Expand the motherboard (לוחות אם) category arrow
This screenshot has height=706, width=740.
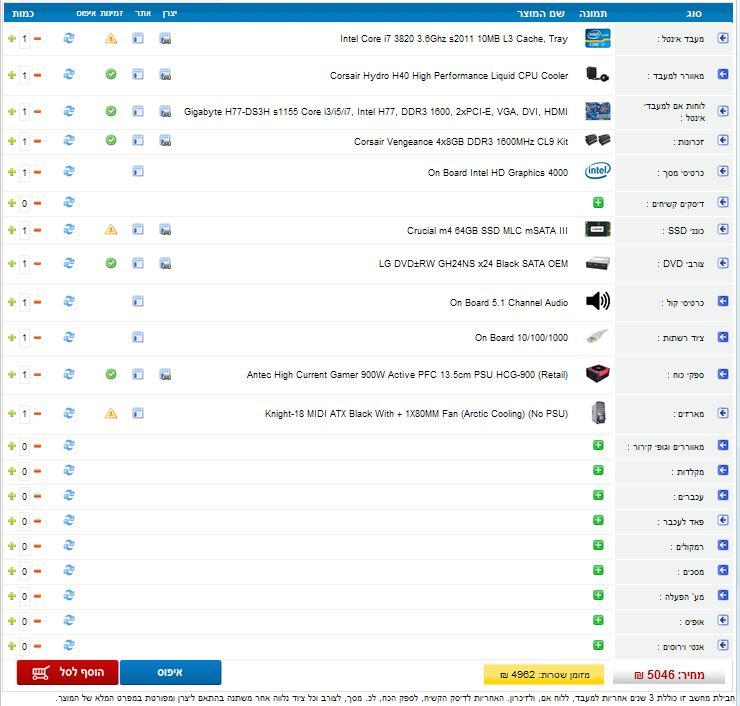[723, 111]
